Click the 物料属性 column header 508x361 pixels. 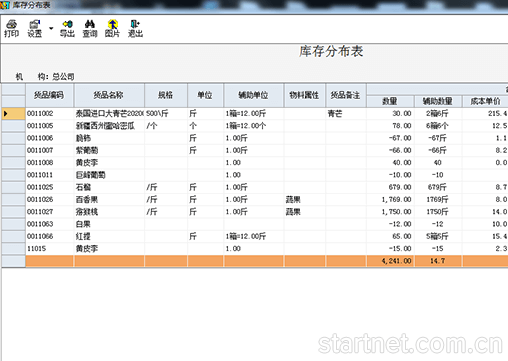pos(304,95)
